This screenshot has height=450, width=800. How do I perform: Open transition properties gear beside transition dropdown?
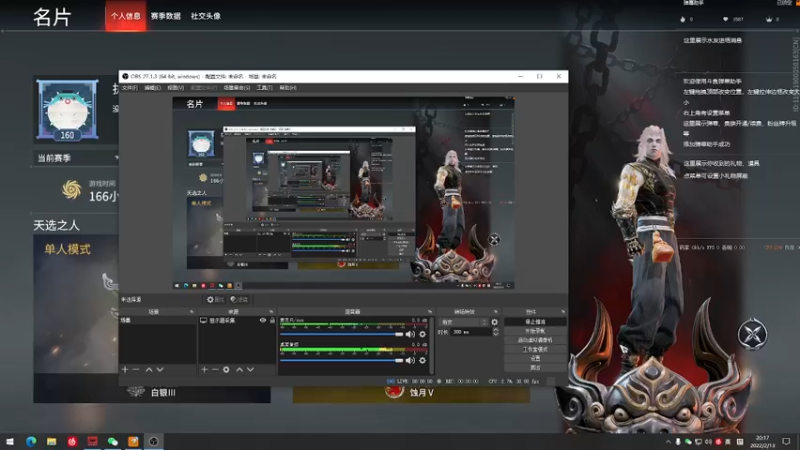pos(494,322)
